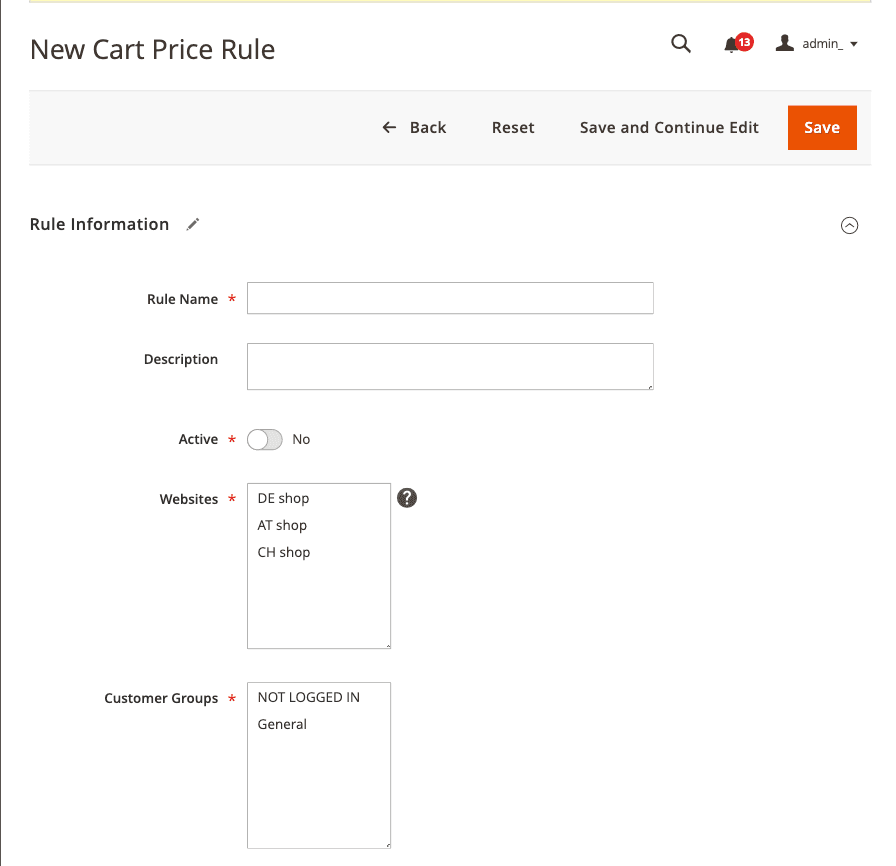Viewport: 896px width, 866px height.
Task: Select AT shop in Websites list
Action: coord(283,525)
